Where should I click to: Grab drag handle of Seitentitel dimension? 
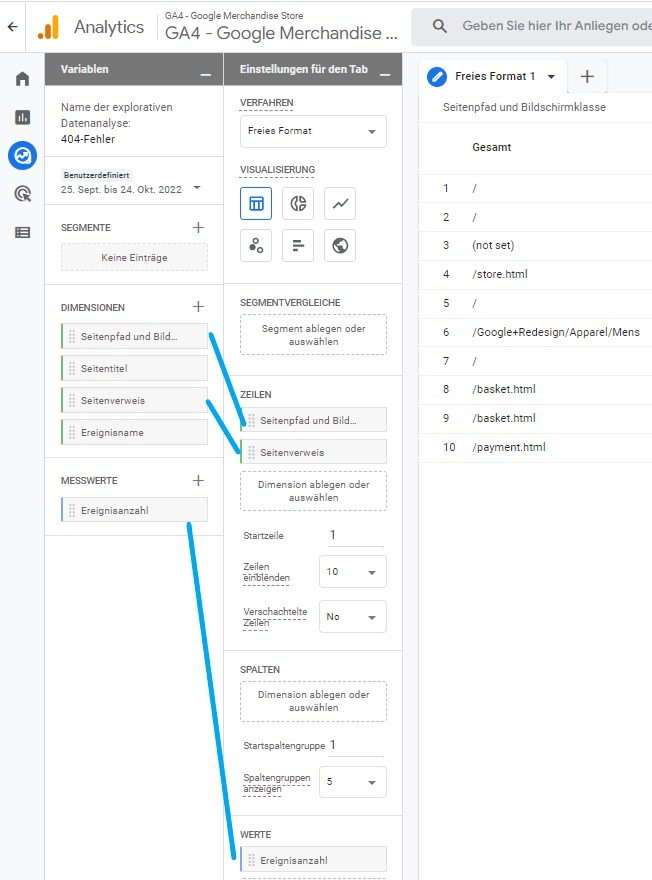(x=72, y=368)
